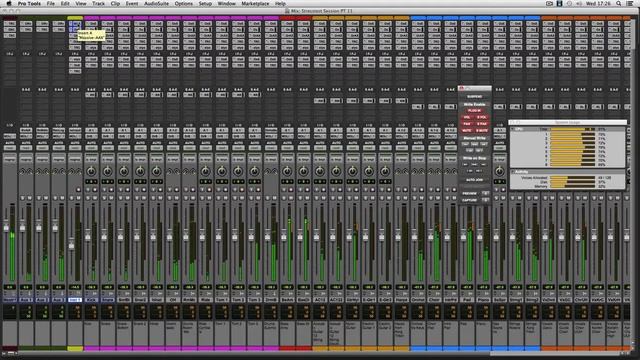Mute the VxDark track
This screenshot has height=360, width=640.
pyautogui.click(x=552, y=198)
